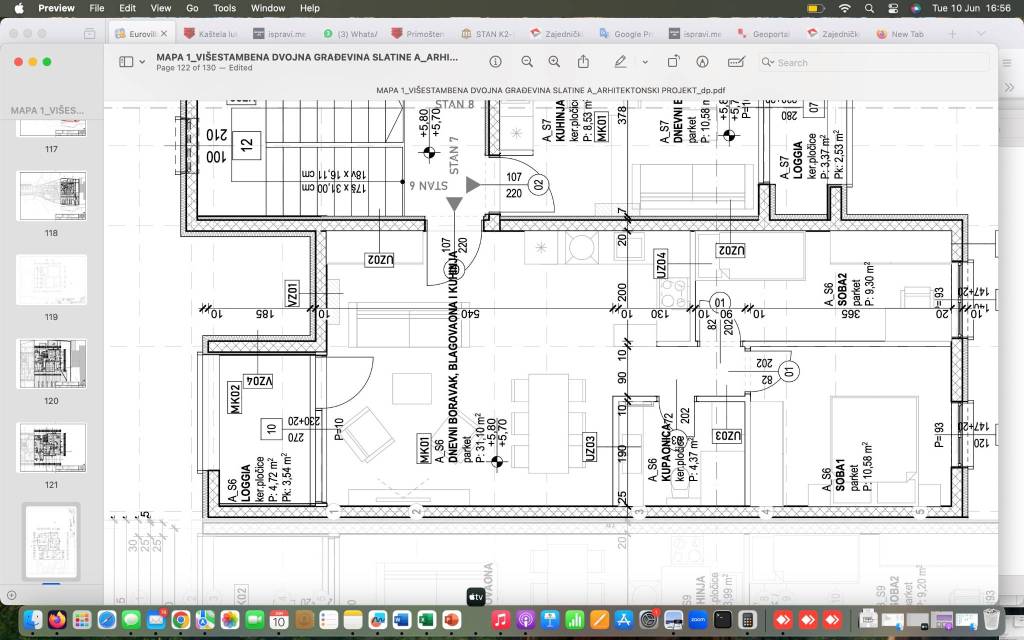Screen dimensions: 1024x640
Task: Expand the sidebar view options chevron
Action: point(142,62)
